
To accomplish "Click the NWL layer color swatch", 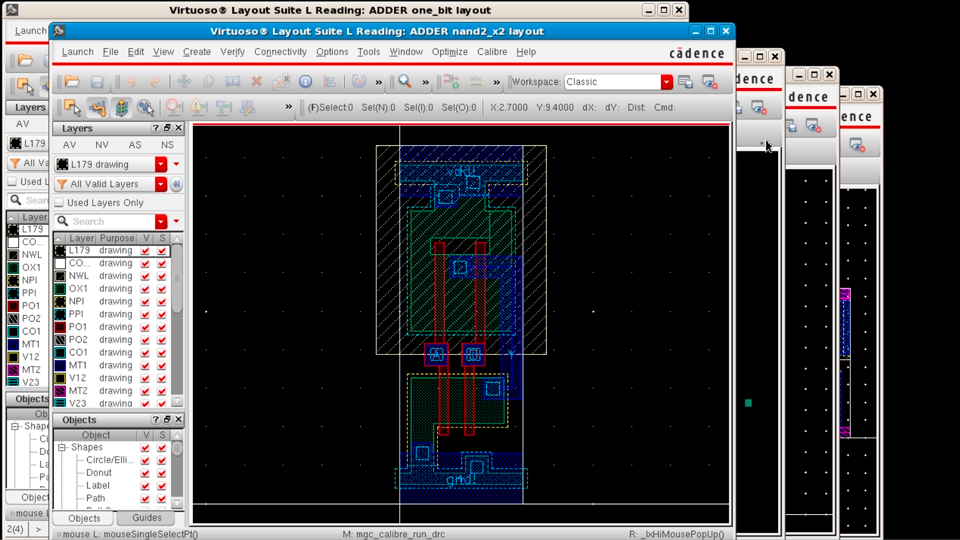I will [60, 276].
